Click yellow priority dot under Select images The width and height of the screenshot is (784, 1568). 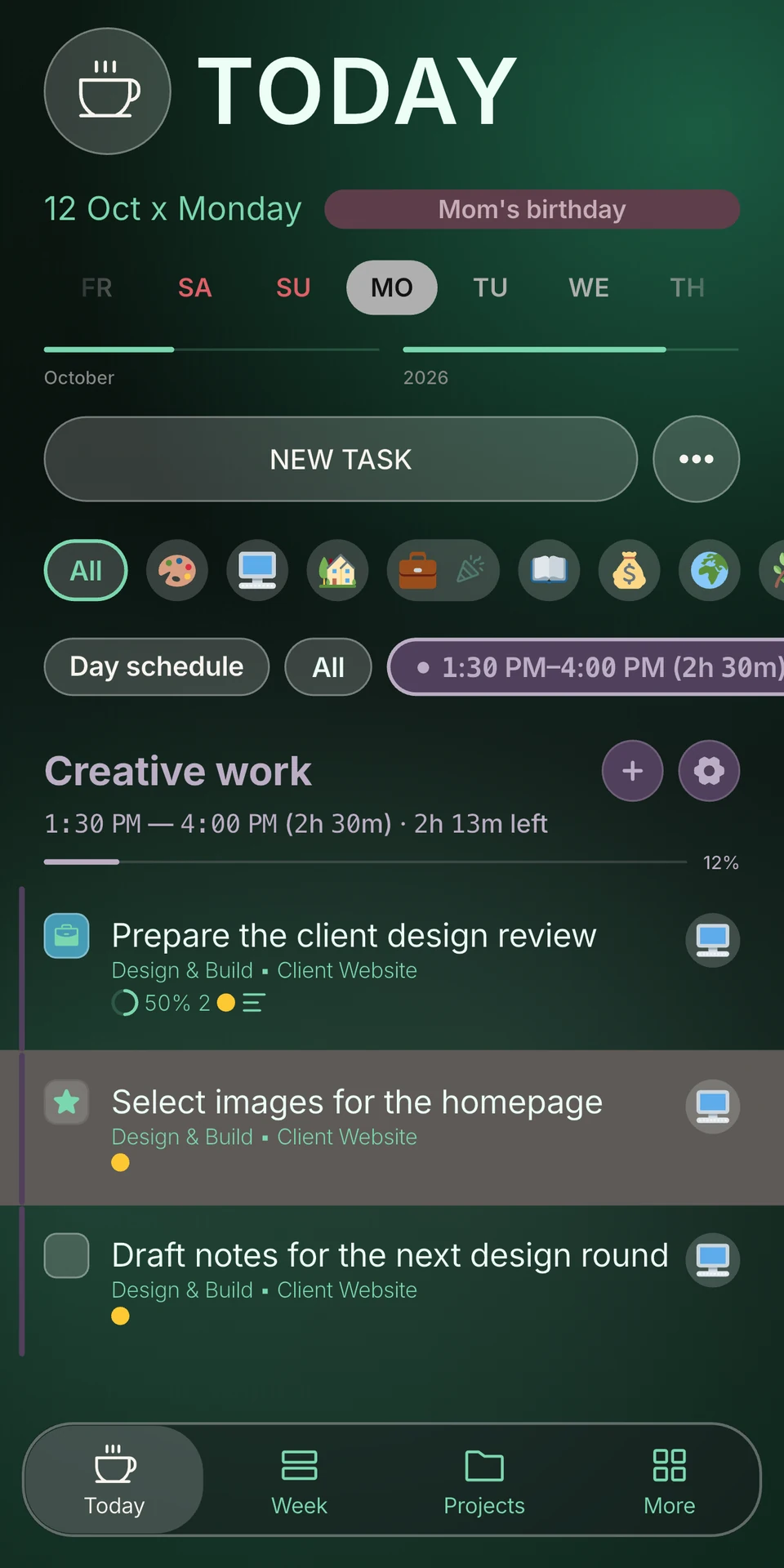coord(120,1162)
